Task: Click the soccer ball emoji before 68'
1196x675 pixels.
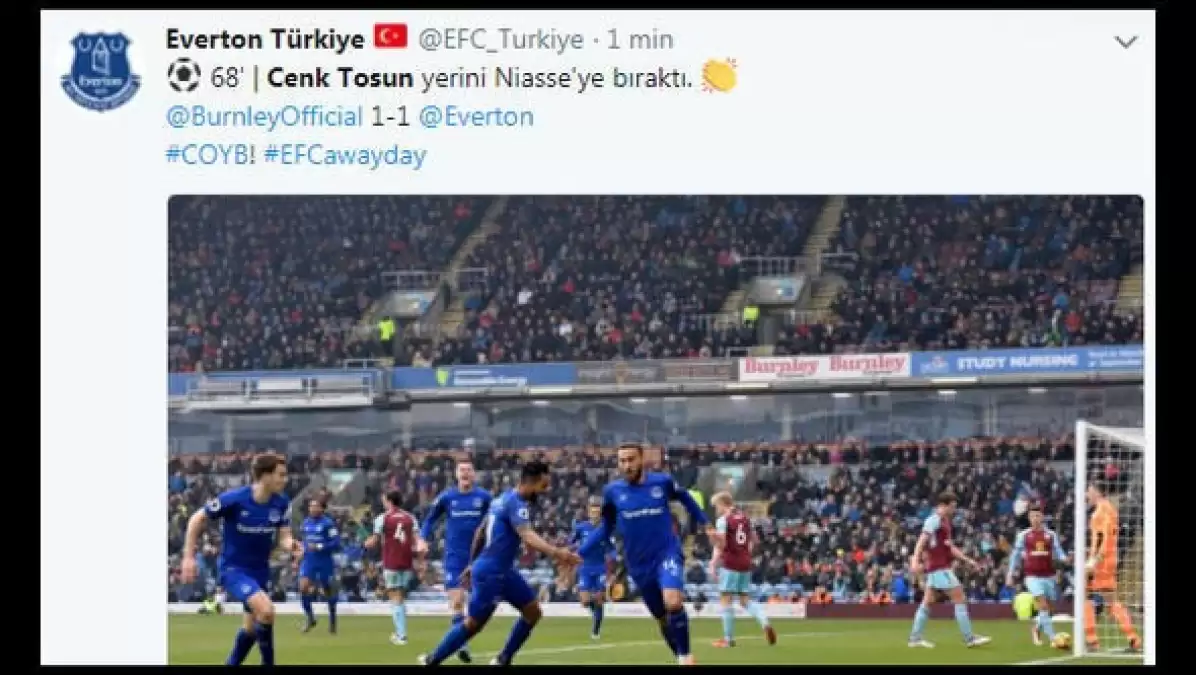Action: click(184, 76)
